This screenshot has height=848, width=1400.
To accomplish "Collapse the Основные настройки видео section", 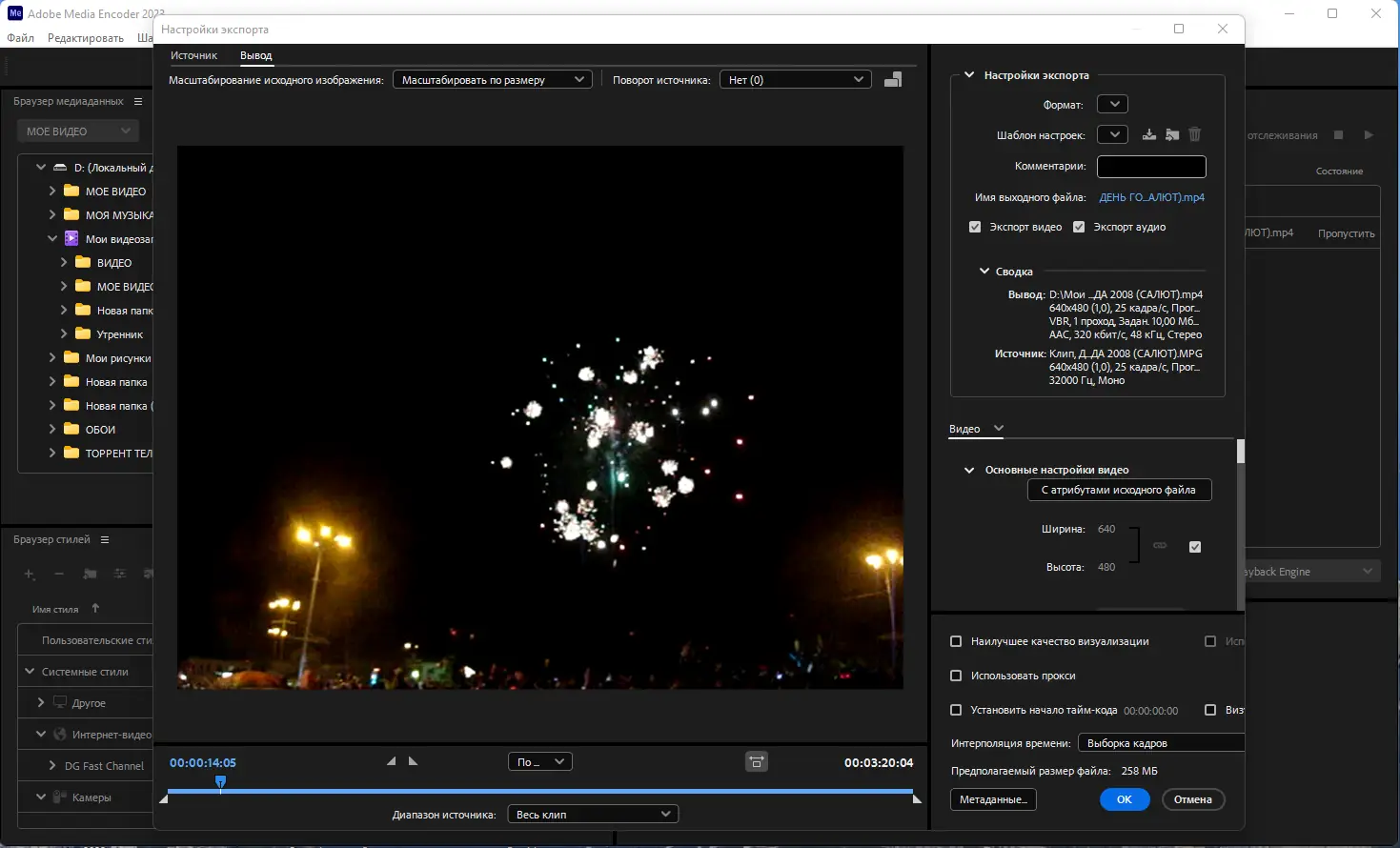I will pos(969,470).
